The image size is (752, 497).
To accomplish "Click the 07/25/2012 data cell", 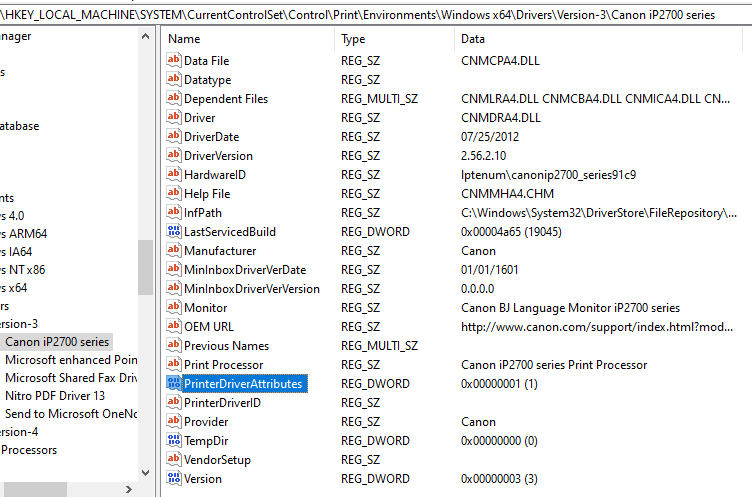I will point(490,137).
